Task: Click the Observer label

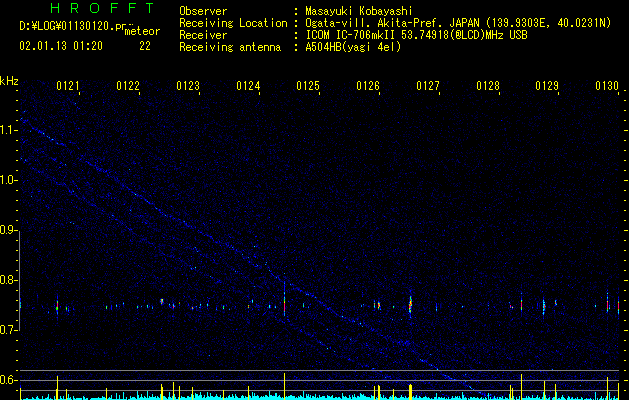Action: 203,11
